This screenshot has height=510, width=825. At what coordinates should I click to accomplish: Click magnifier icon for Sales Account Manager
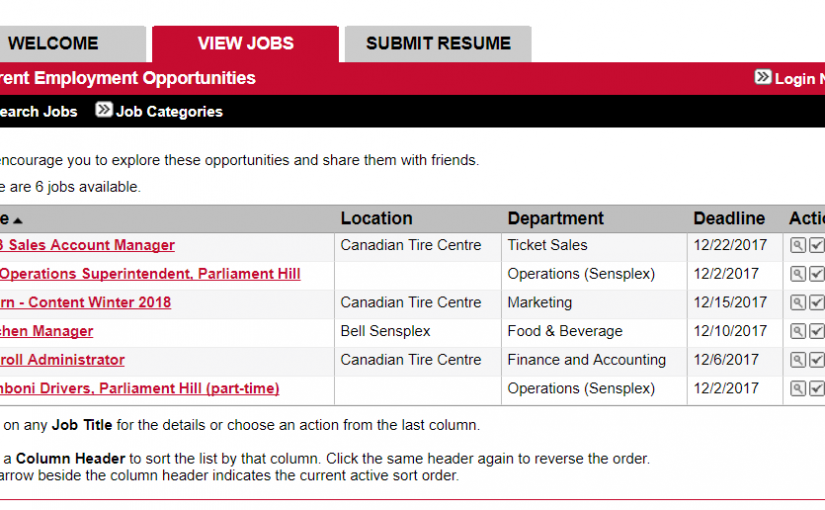[797, 246]
